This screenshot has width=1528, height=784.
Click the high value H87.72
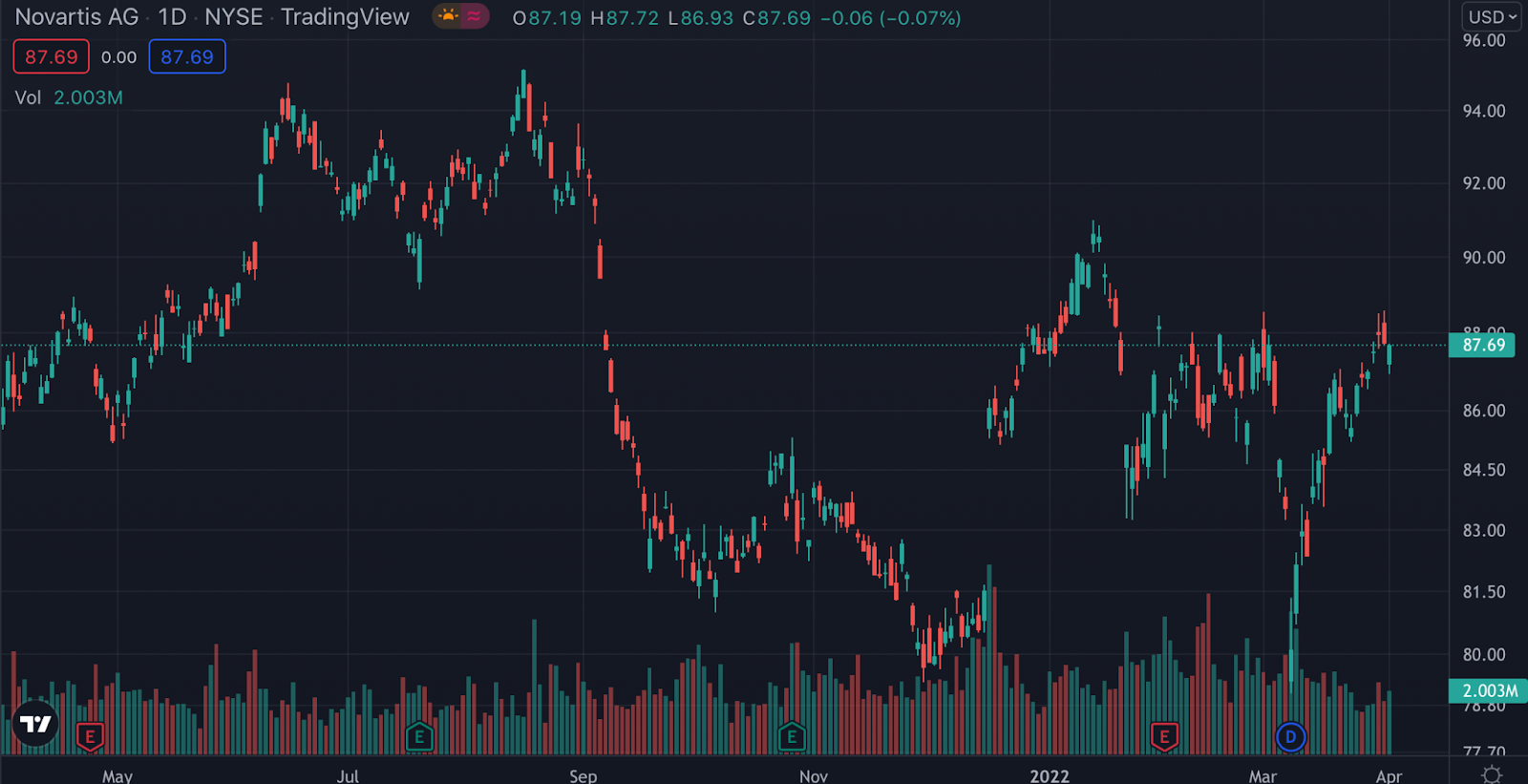coord(625,18)
